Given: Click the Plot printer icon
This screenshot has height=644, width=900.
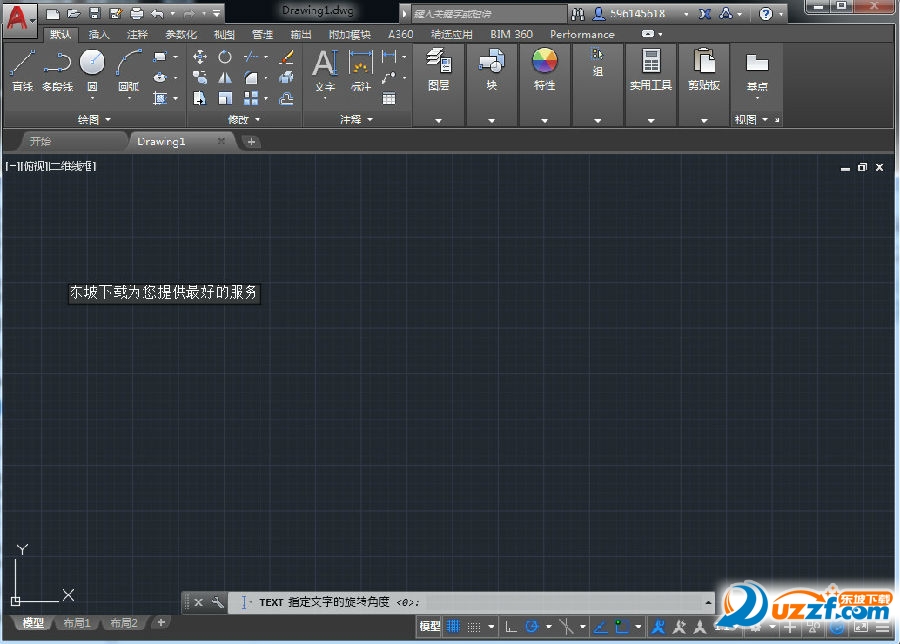Looking at the screenshot, I should click(137, 14).
